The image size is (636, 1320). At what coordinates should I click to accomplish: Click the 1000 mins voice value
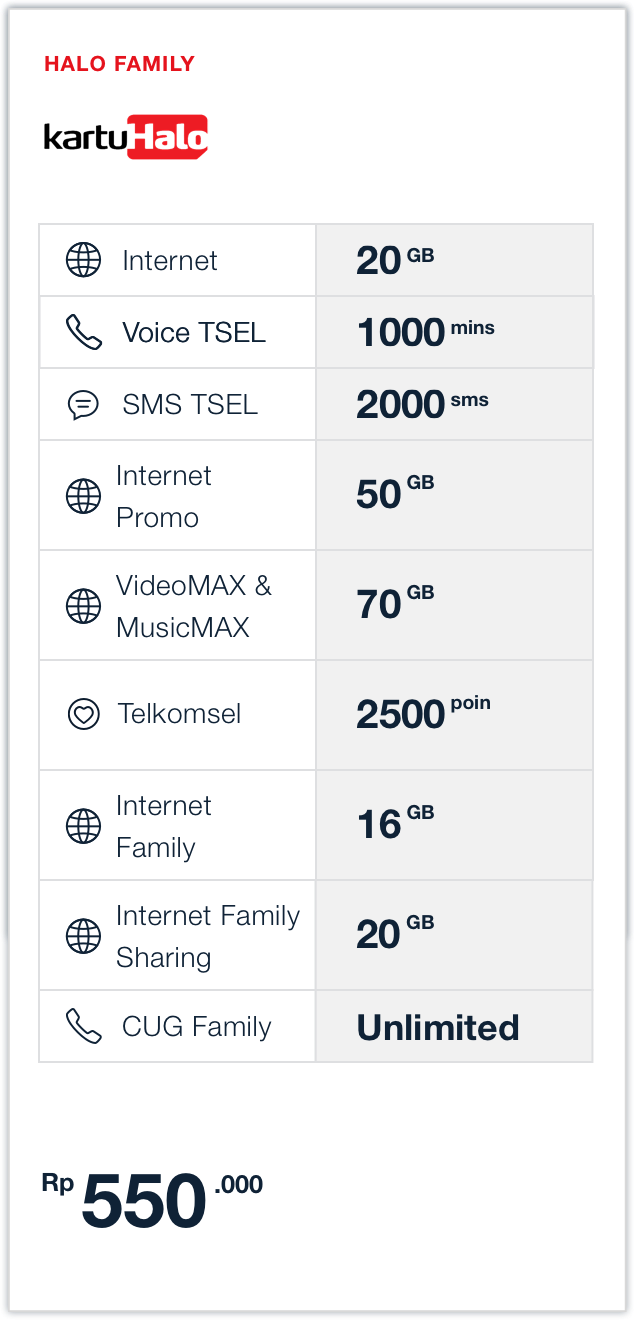tap(425, 332)
